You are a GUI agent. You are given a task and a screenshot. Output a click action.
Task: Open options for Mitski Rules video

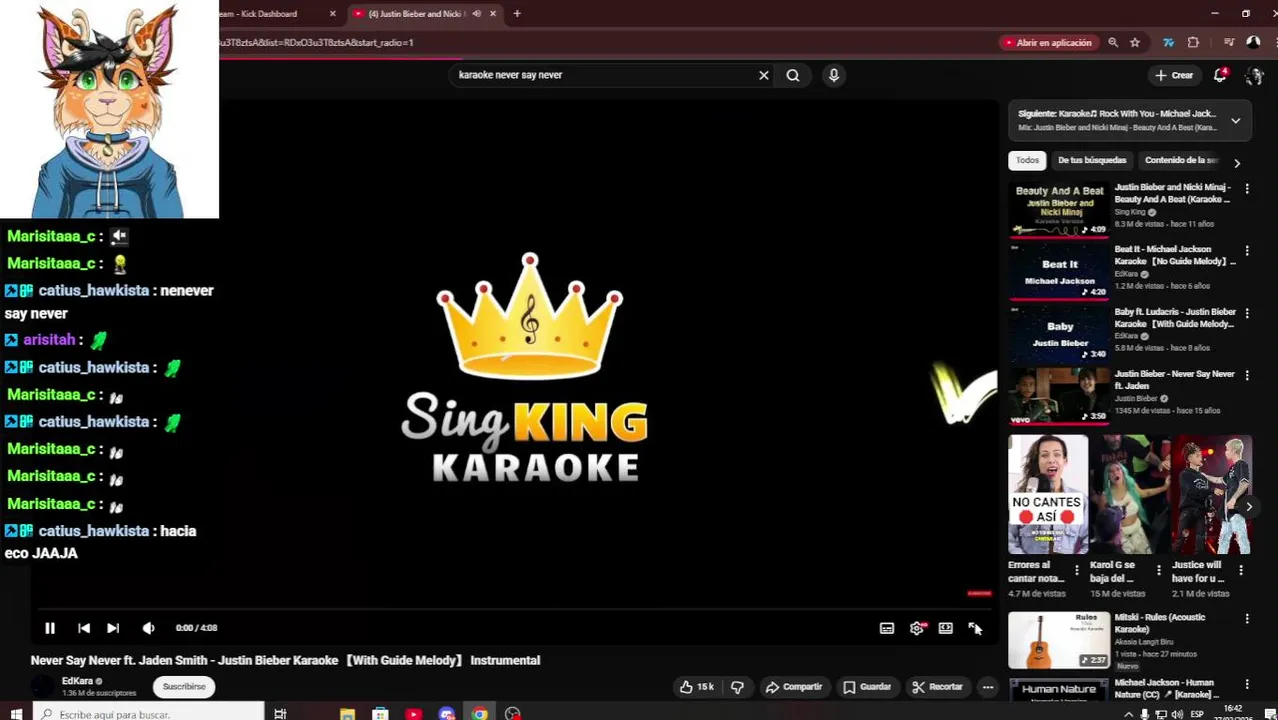tap(1247, 619)
